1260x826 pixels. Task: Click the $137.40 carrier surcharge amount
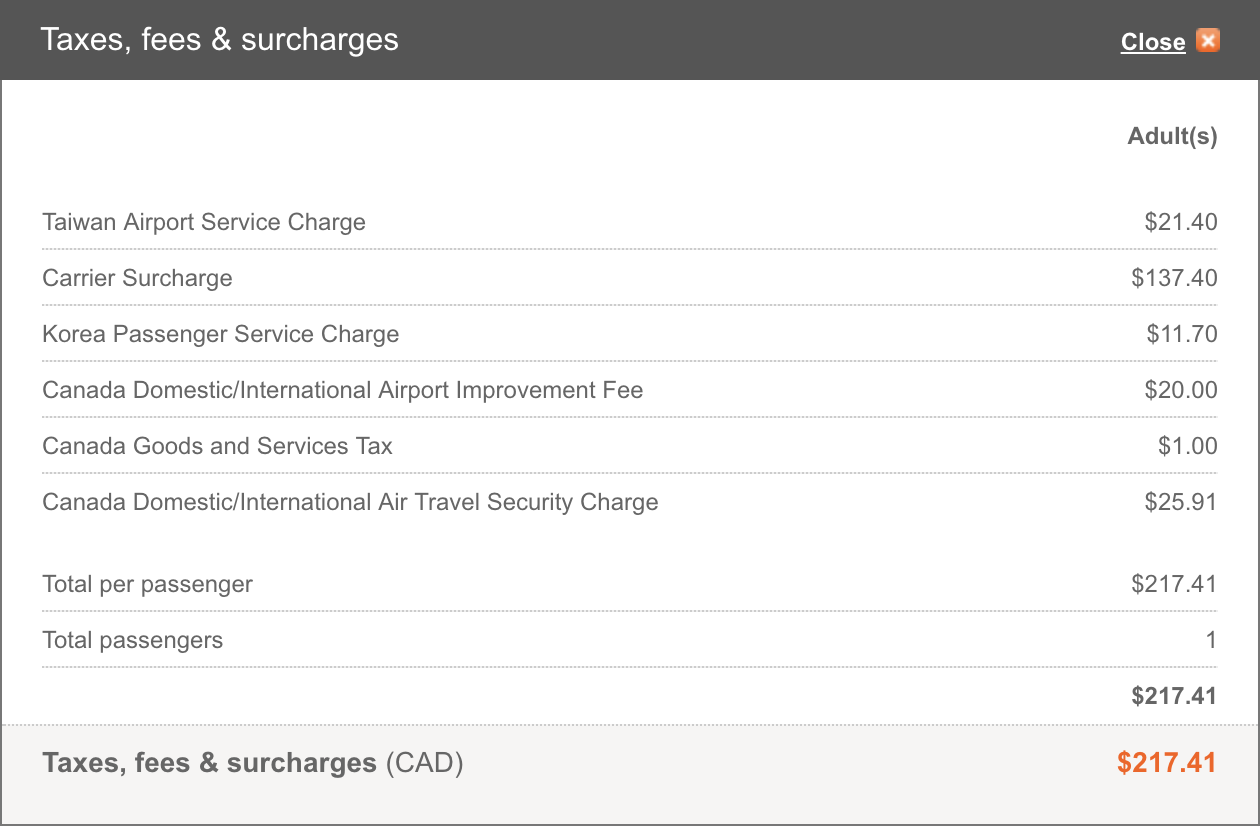(x=1174, y=278)
